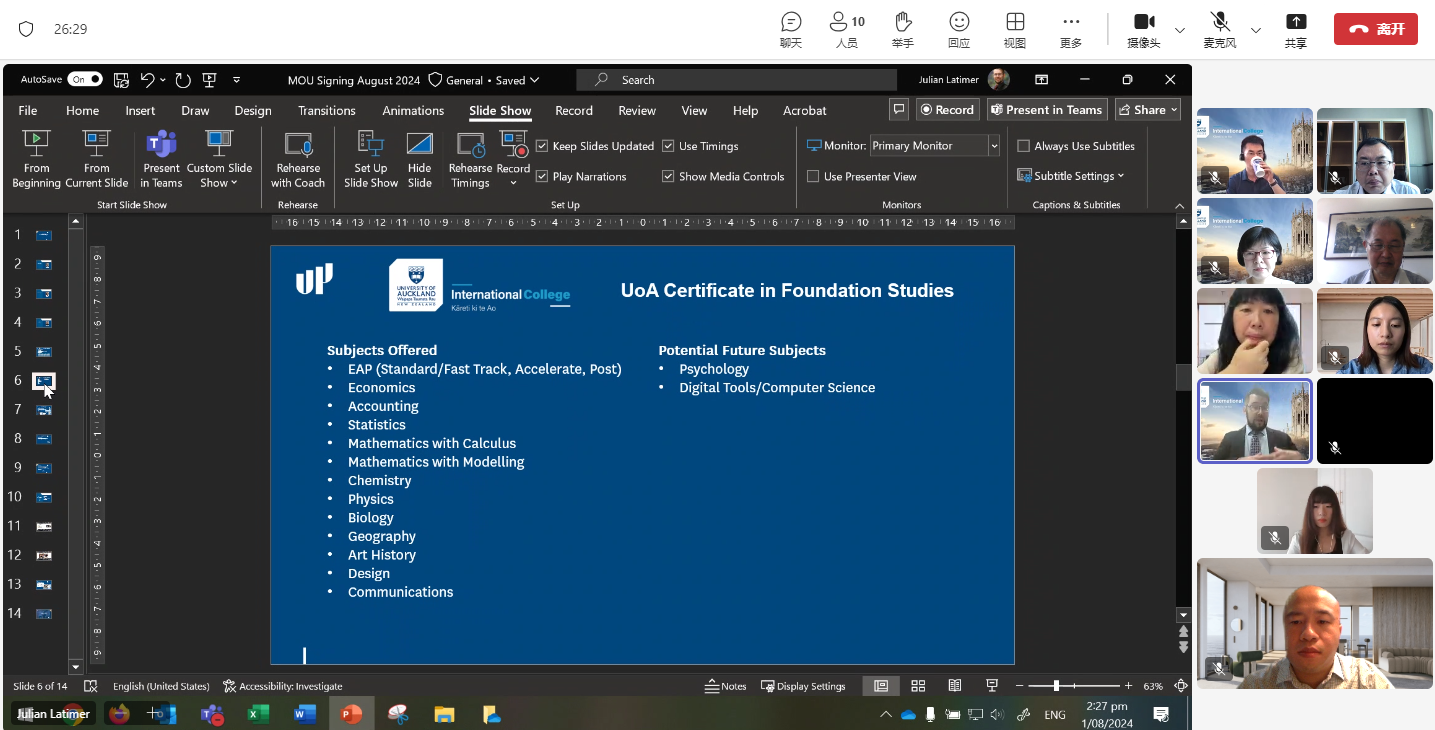Image resolution: width=1435 pixels, height=730 pixels.
Task: Start slide show From Beginning
Action: pyautogui.click(x=36, y=159)
